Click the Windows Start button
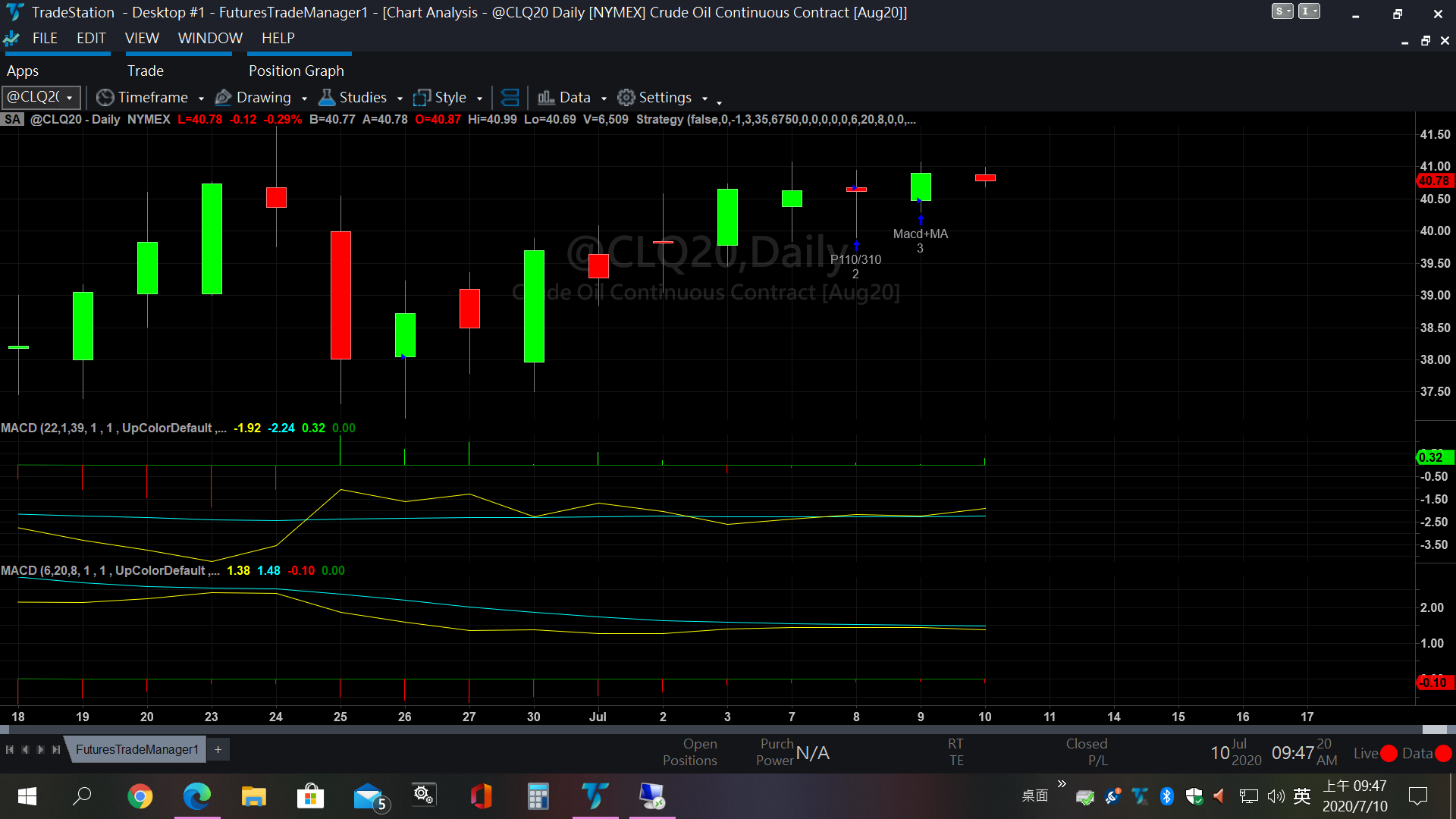 coord(27,796)
